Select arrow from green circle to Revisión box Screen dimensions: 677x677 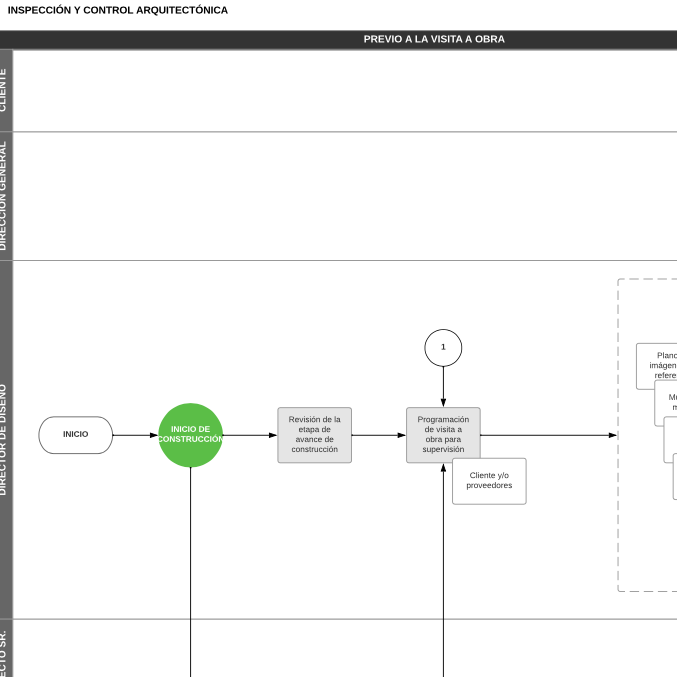[250, 435]
